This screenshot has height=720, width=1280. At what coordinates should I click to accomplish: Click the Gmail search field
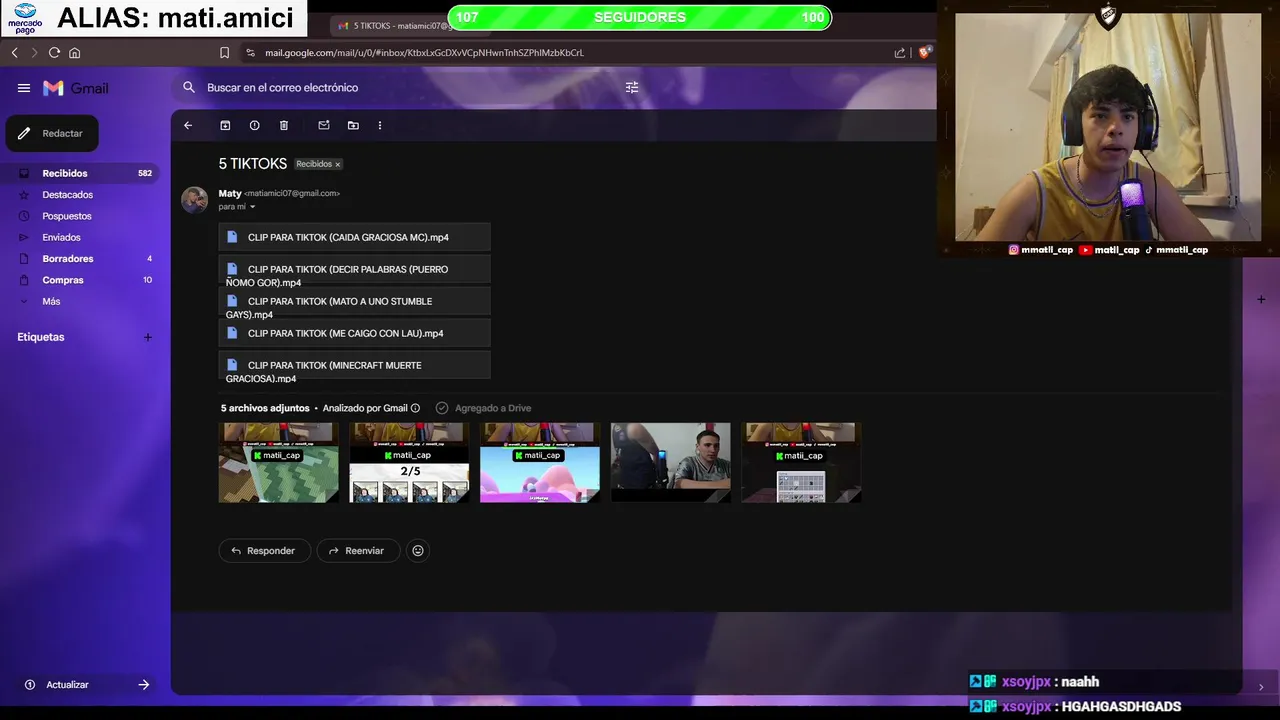[410, 88]
